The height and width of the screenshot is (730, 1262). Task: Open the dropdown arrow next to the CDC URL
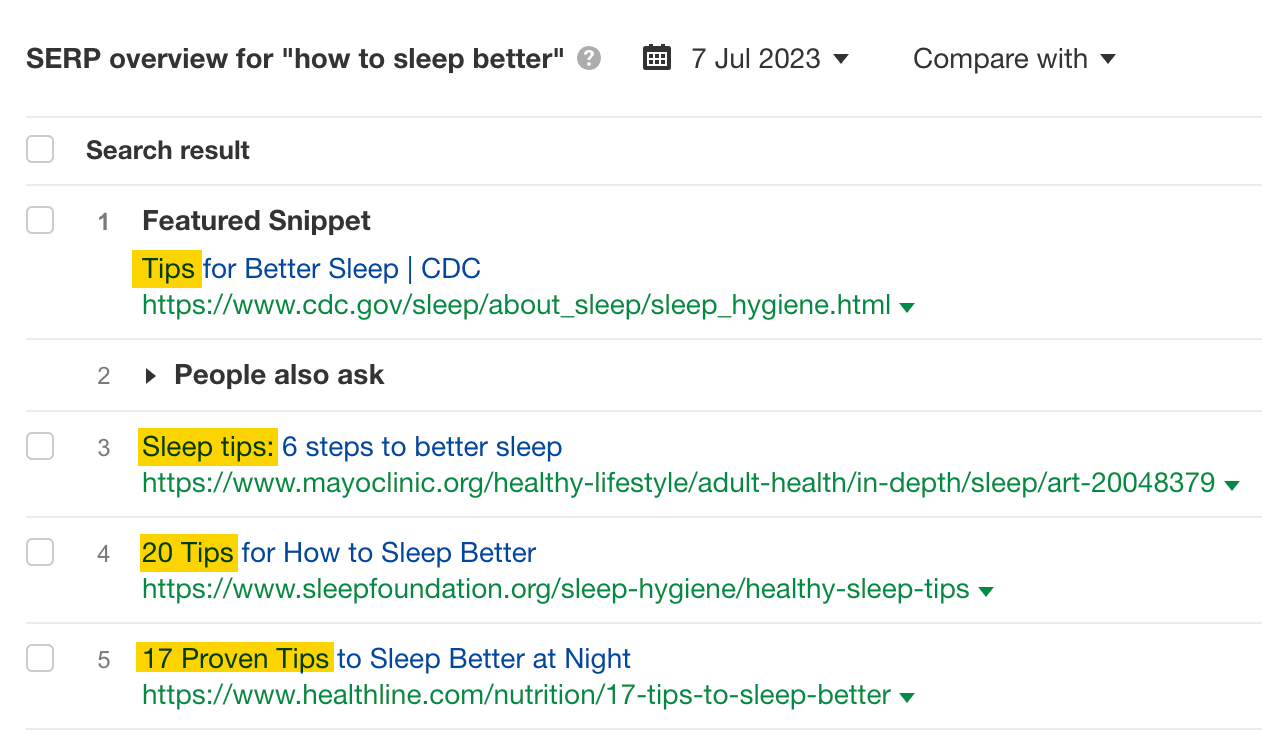tap(907, 307)
